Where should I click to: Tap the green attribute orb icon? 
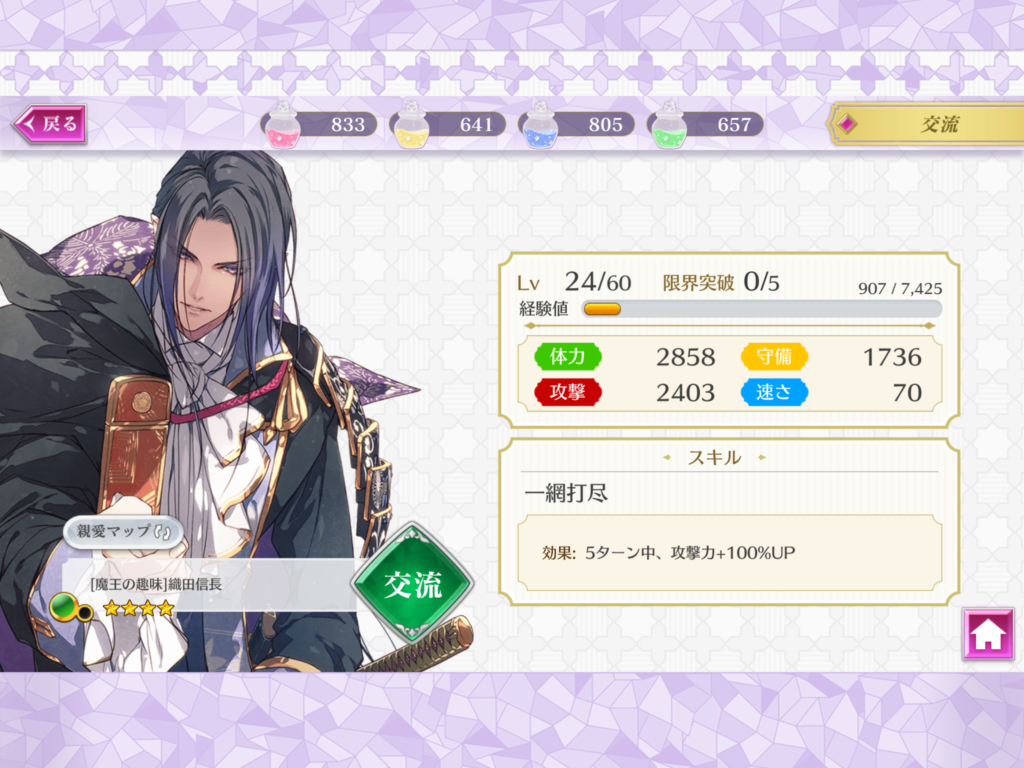click(65, 607)
